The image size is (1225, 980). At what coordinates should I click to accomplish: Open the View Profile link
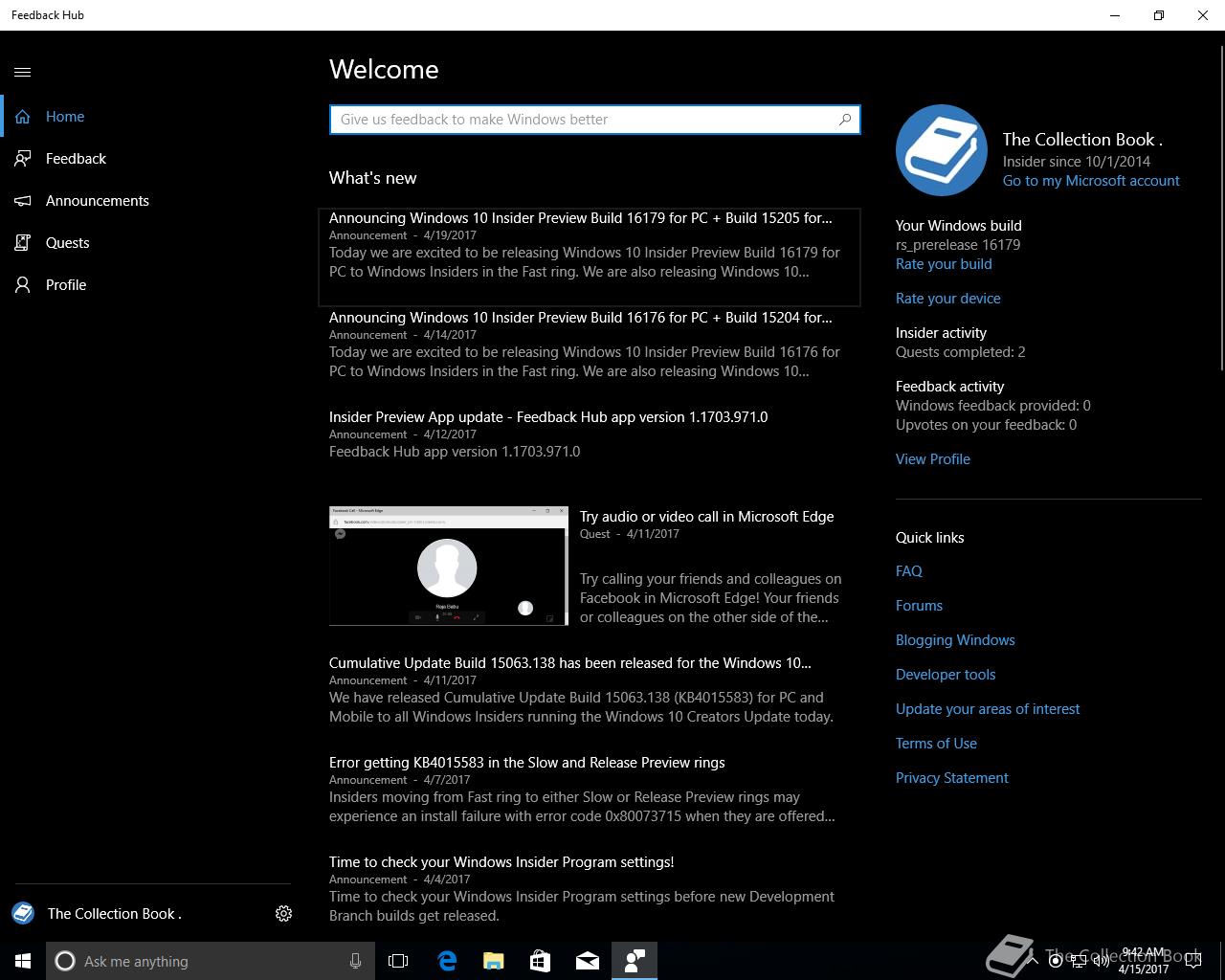point(933,459)
